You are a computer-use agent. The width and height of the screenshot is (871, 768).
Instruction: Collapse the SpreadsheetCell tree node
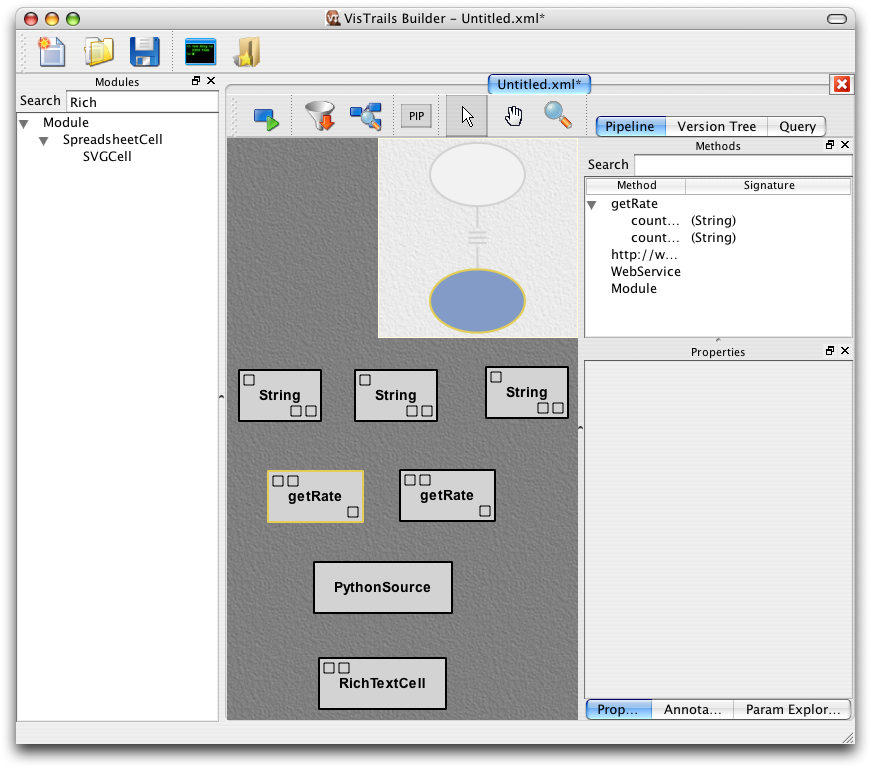pyautogui.click(x=44, y=141)
